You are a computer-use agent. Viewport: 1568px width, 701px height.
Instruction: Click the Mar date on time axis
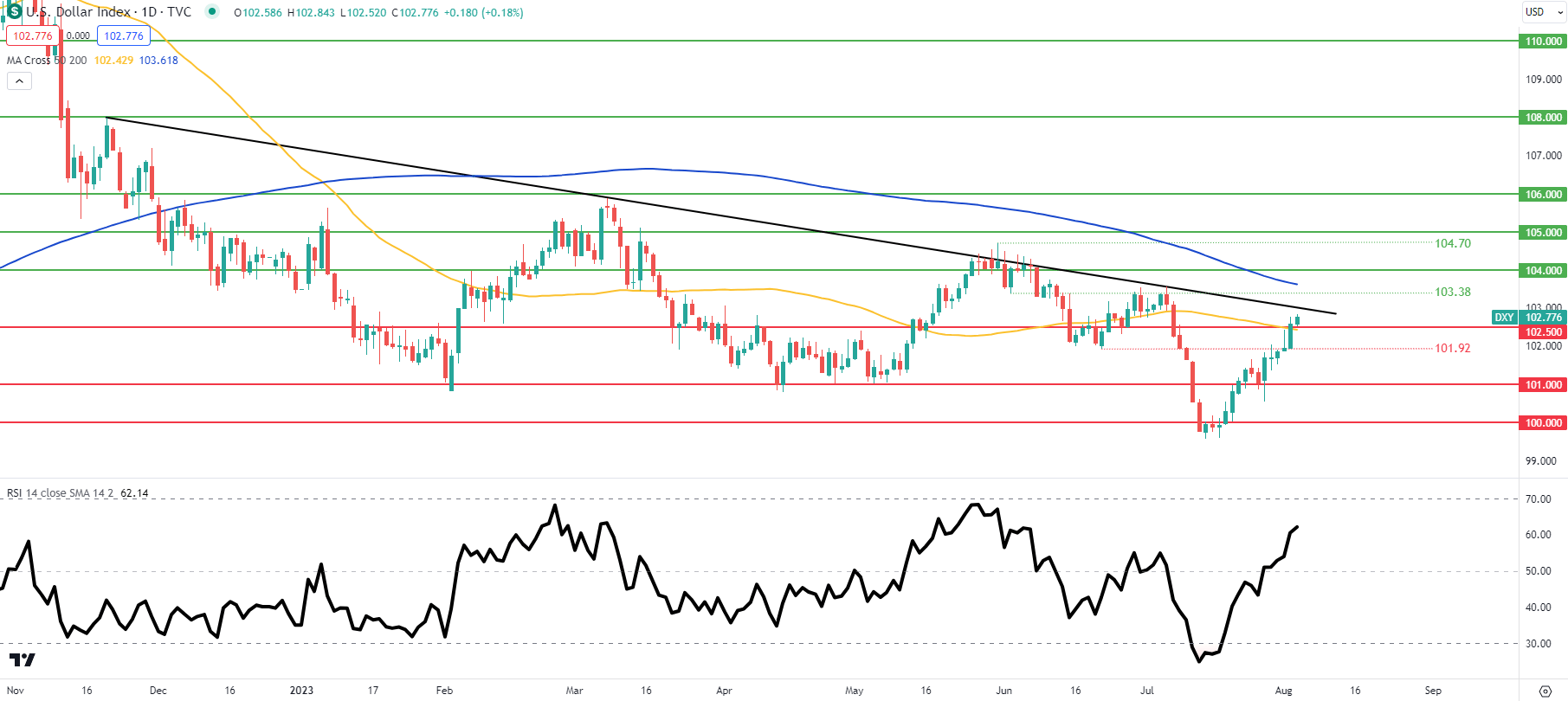pos(574,691)
